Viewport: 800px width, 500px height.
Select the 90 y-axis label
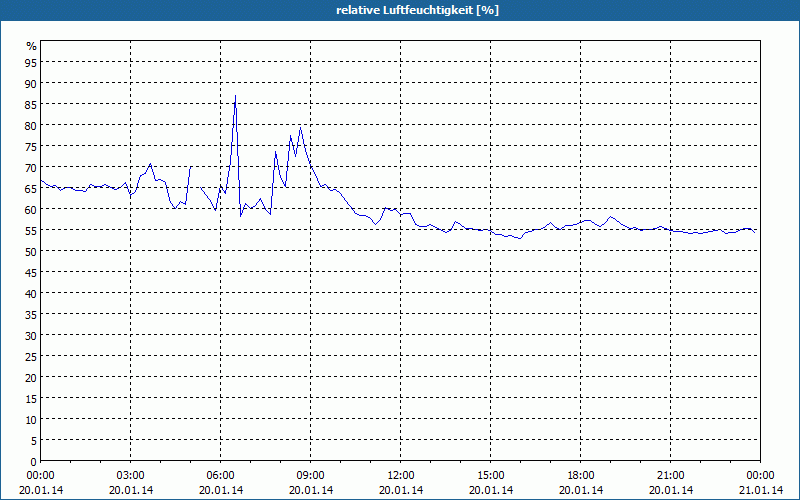[x=31, y=83]
